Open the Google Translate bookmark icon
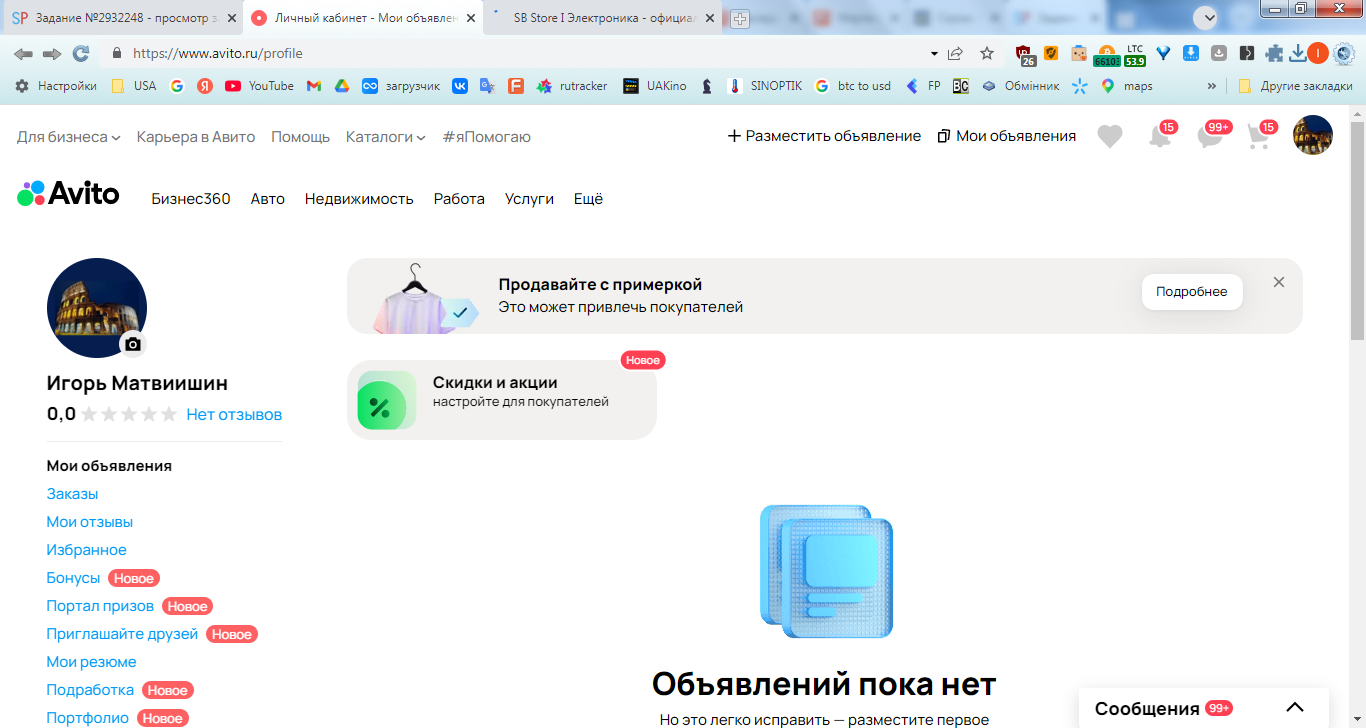 click(x=487, y=86)
